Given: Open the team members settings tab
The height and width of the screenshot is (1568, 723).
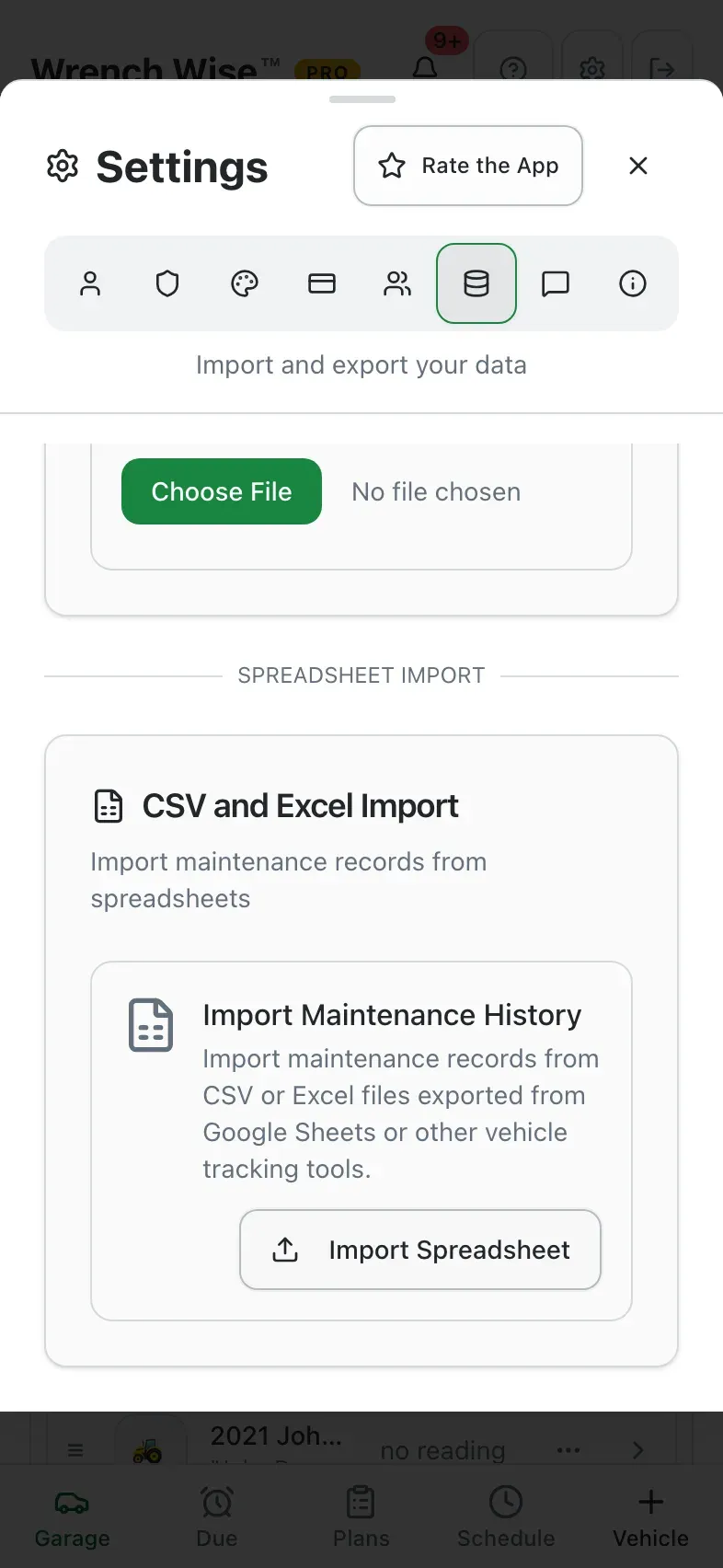Looking at the screenshot, I should (397, 283).
